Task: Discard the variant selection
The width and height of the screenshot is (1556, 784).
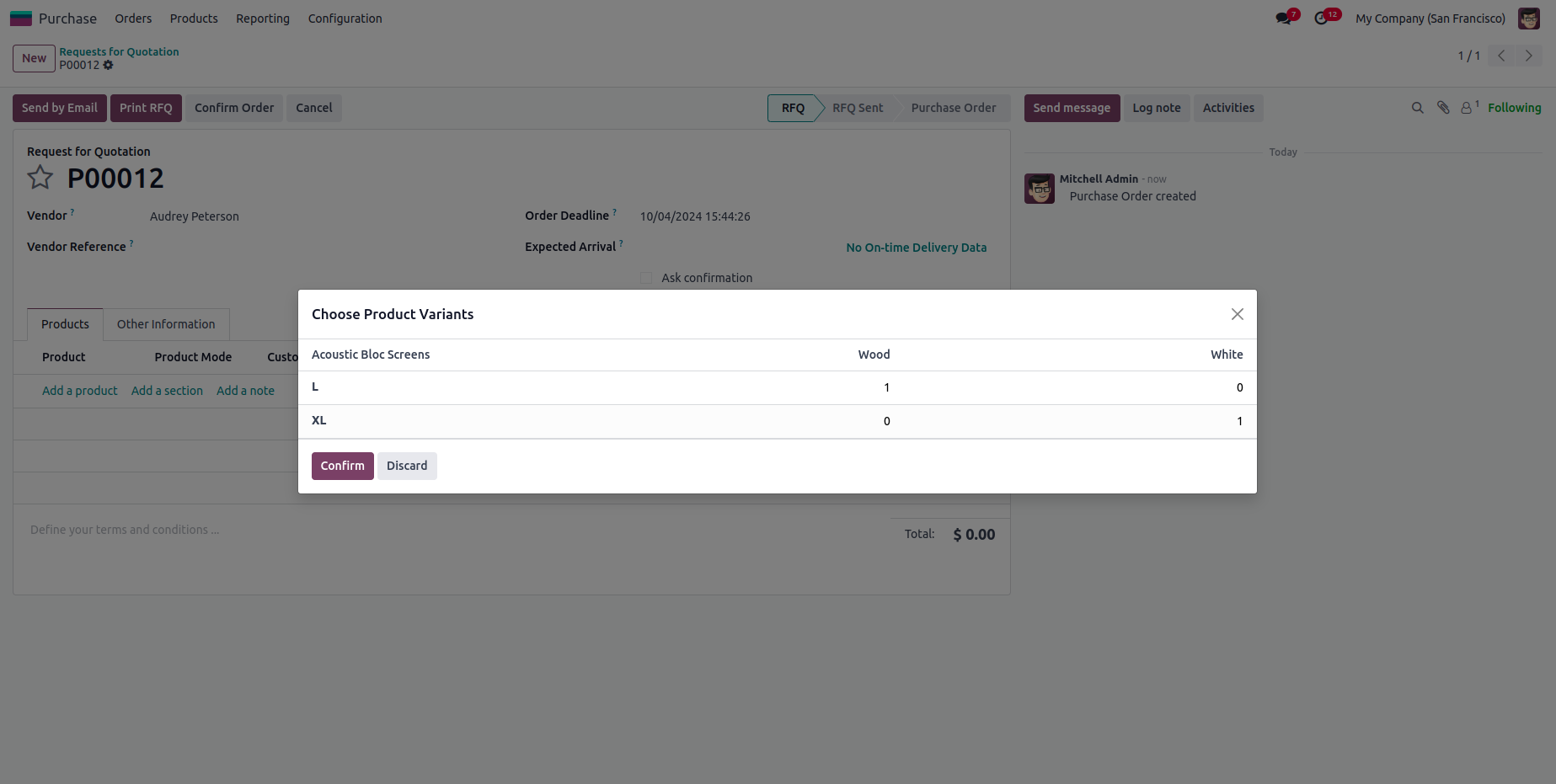Action: coord(407,466)
